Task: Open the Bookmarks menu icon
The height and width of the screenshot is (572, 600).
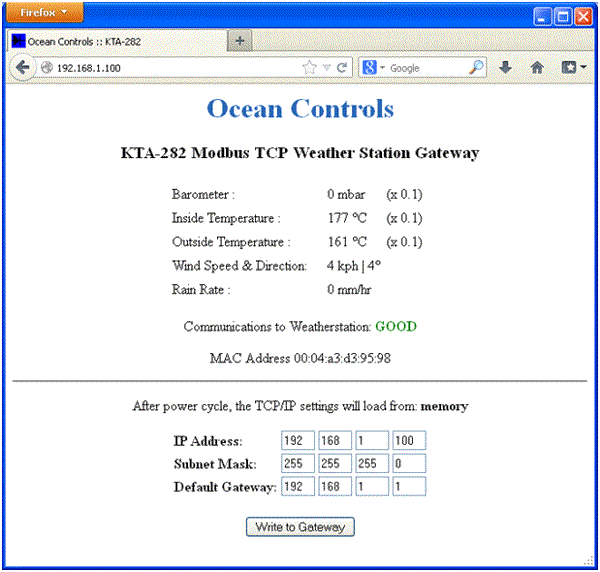Action: 573,68
